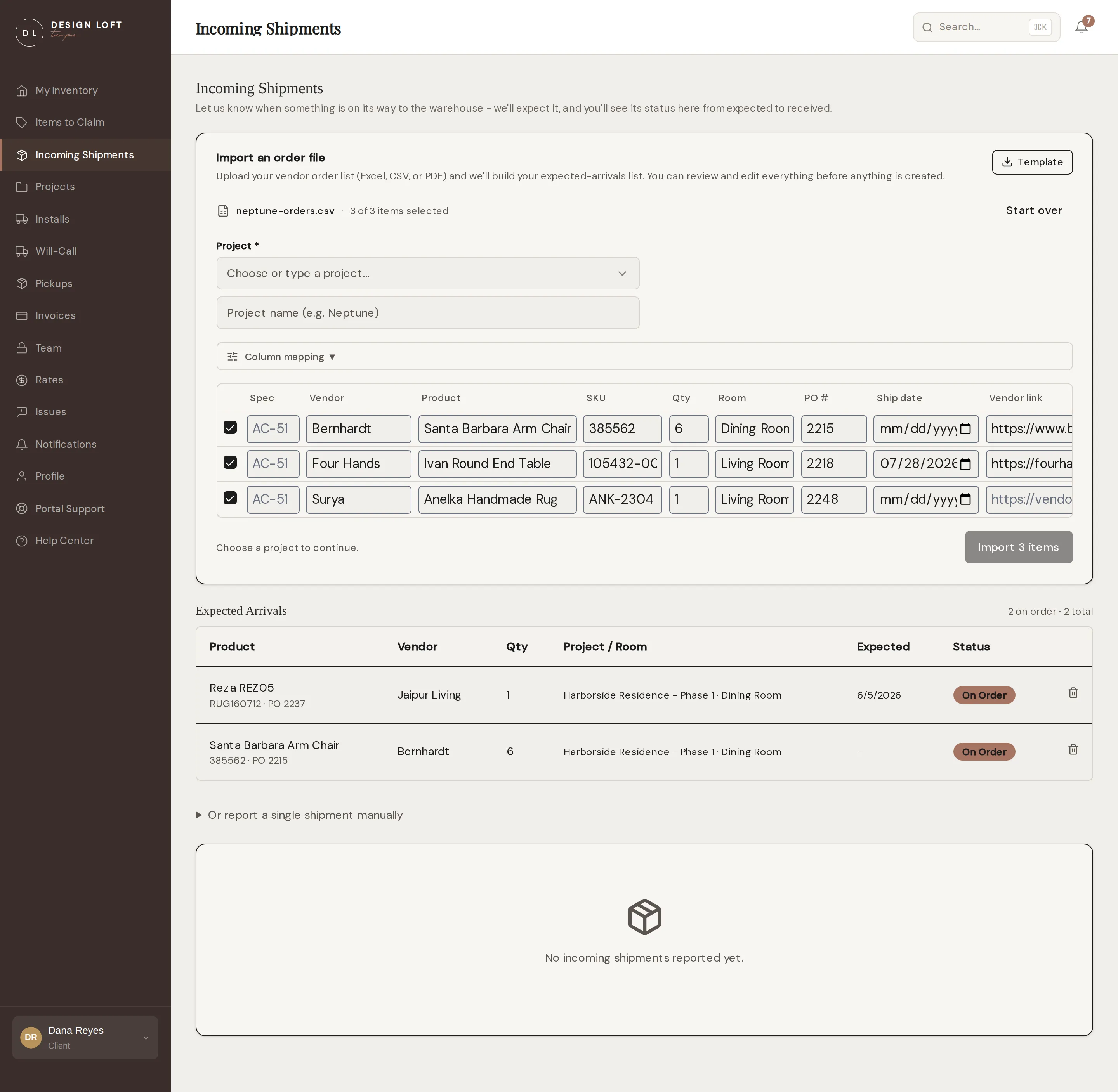Click the PO number 2248 field

(833, 499)
